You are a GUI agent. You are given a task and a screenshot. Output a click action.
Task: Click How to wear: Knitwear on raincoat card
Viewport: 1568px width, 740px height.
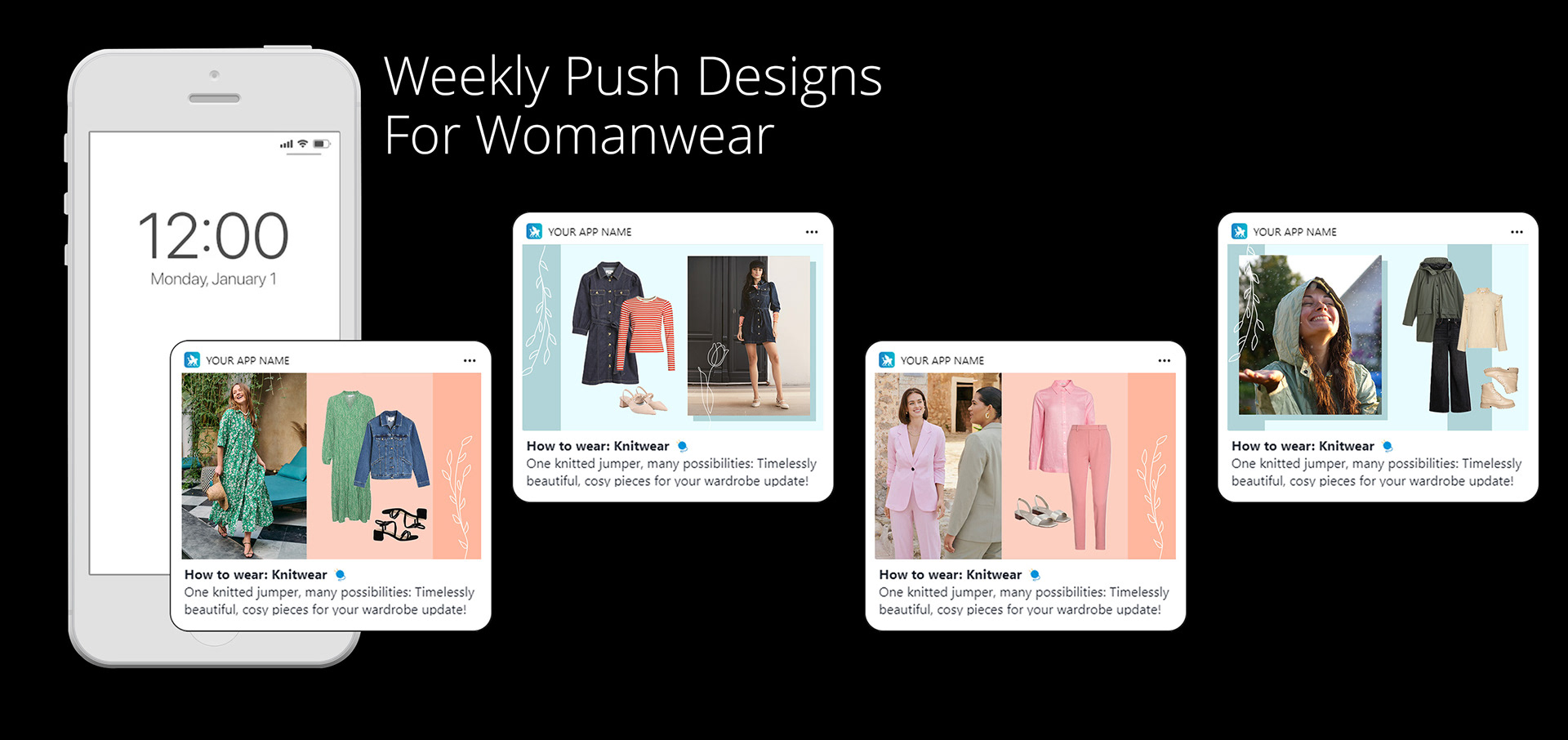coord(1303,446)
